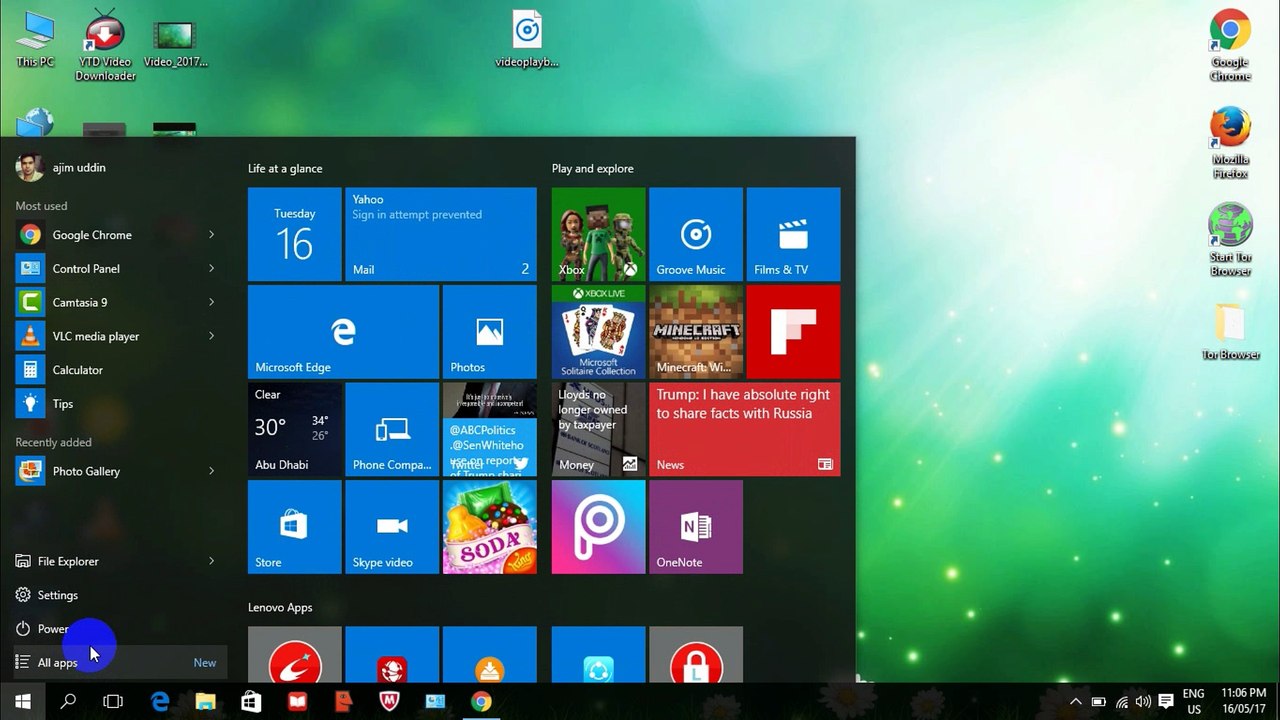Expand the VLC media player jump list arrow
Image resolution: width=1280 pixels, height=720 pixels.
(212, 336)
